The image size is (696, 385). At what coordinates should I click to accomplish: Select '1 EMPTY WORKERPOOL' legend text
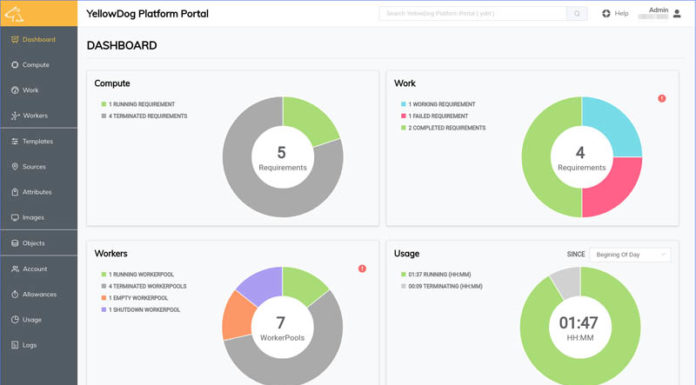(138, 298)
